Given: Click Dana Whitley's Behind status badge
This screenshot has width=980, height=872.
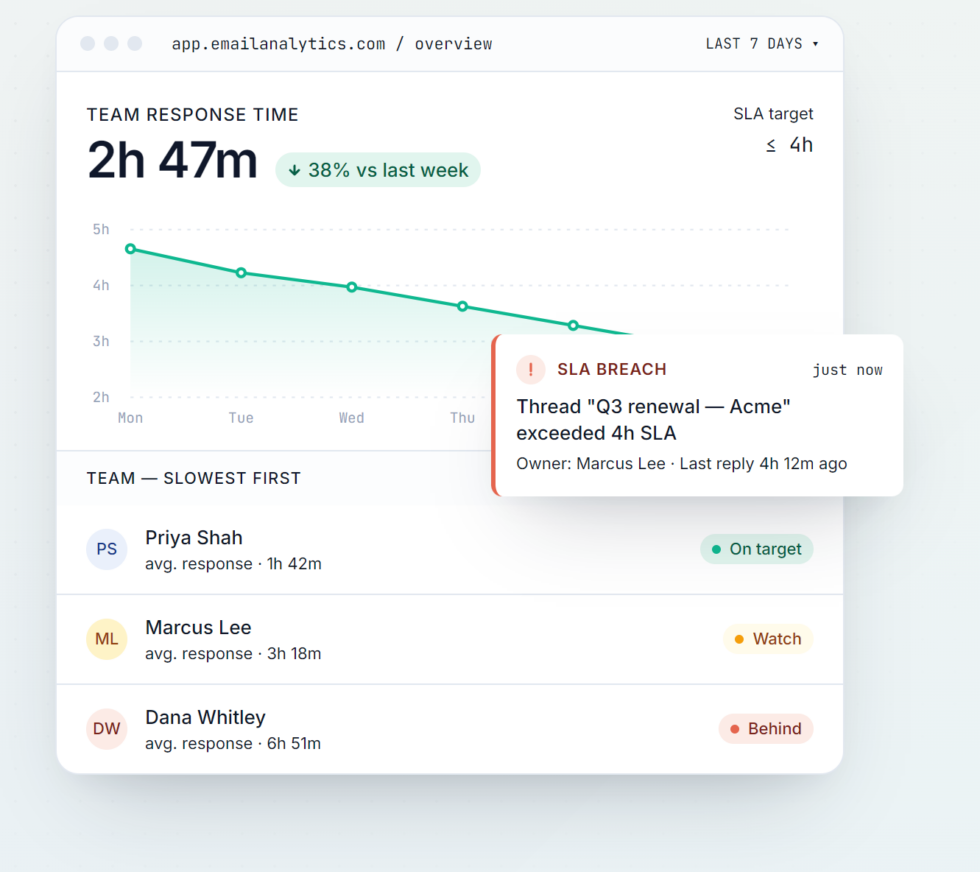Looking at the screenshot, I should [x=766, y=729].
